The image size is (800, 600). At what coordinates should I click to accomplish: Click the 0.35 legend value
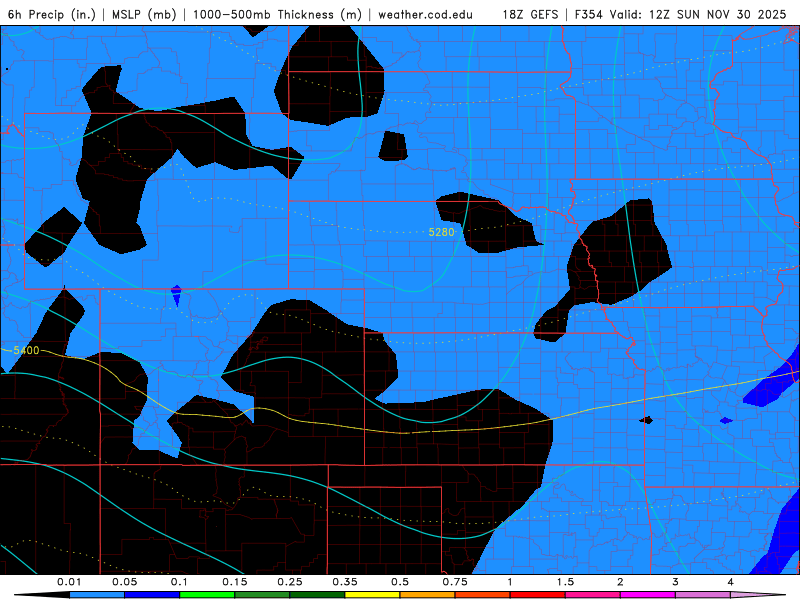[345, 582]
